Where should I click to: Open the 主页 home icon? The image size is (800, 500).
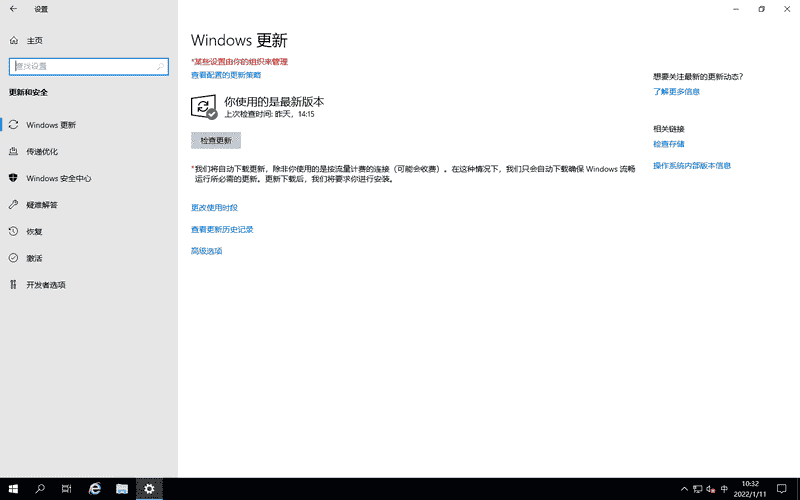pos(14,40)
